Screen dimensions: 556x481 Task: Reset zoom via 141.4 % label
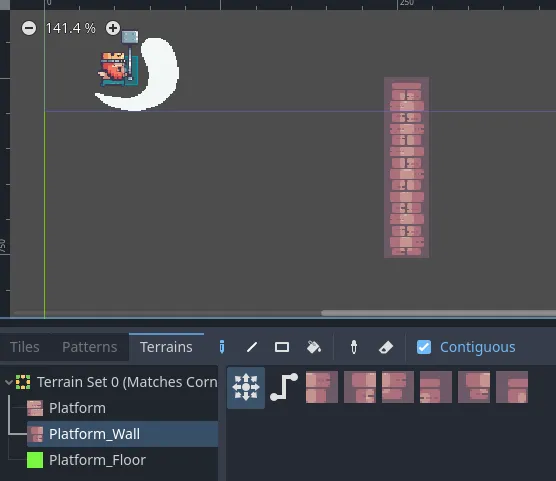[71, 28]
